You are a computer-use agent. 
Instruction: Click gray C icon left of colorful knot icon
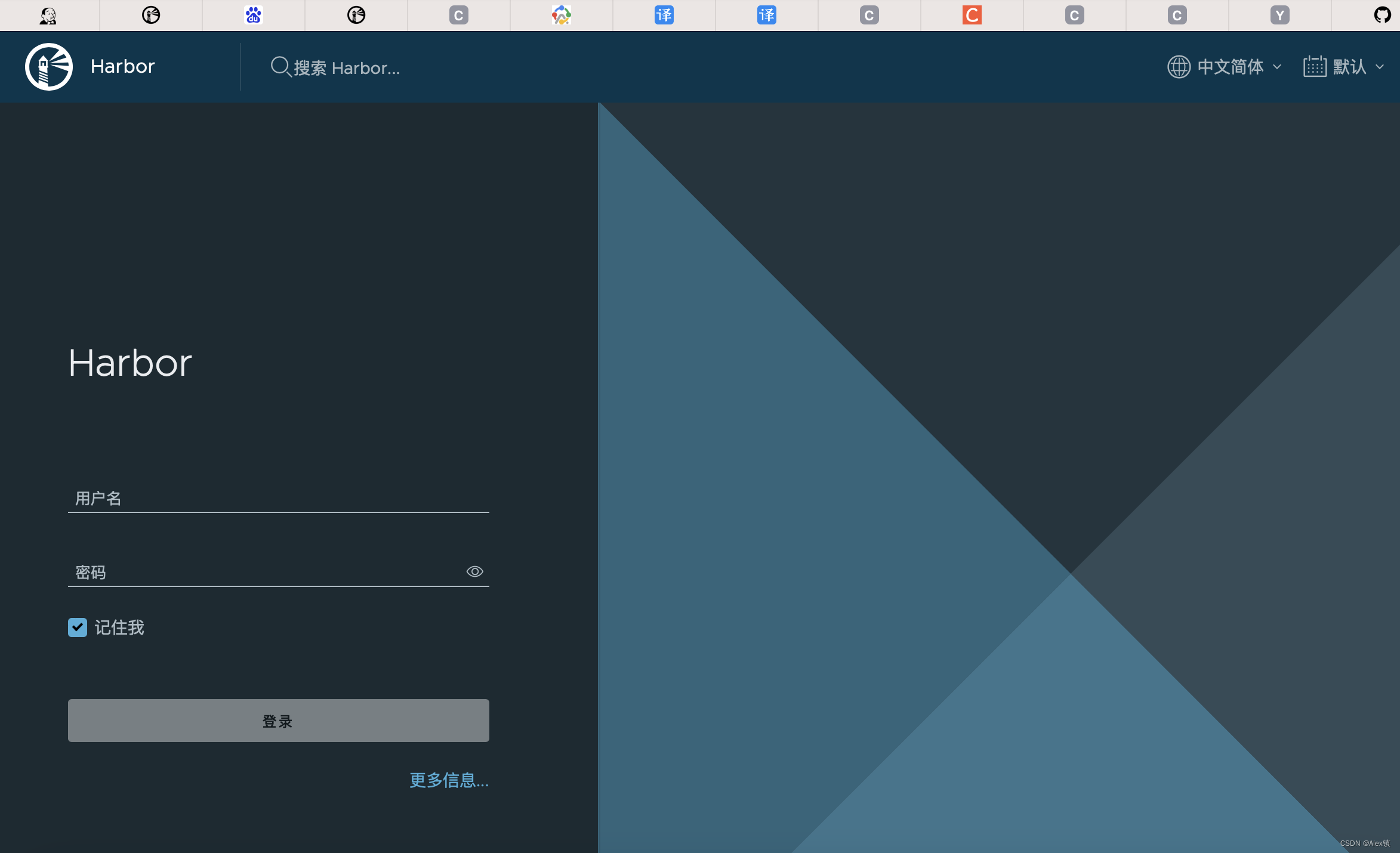pos(459,15)
